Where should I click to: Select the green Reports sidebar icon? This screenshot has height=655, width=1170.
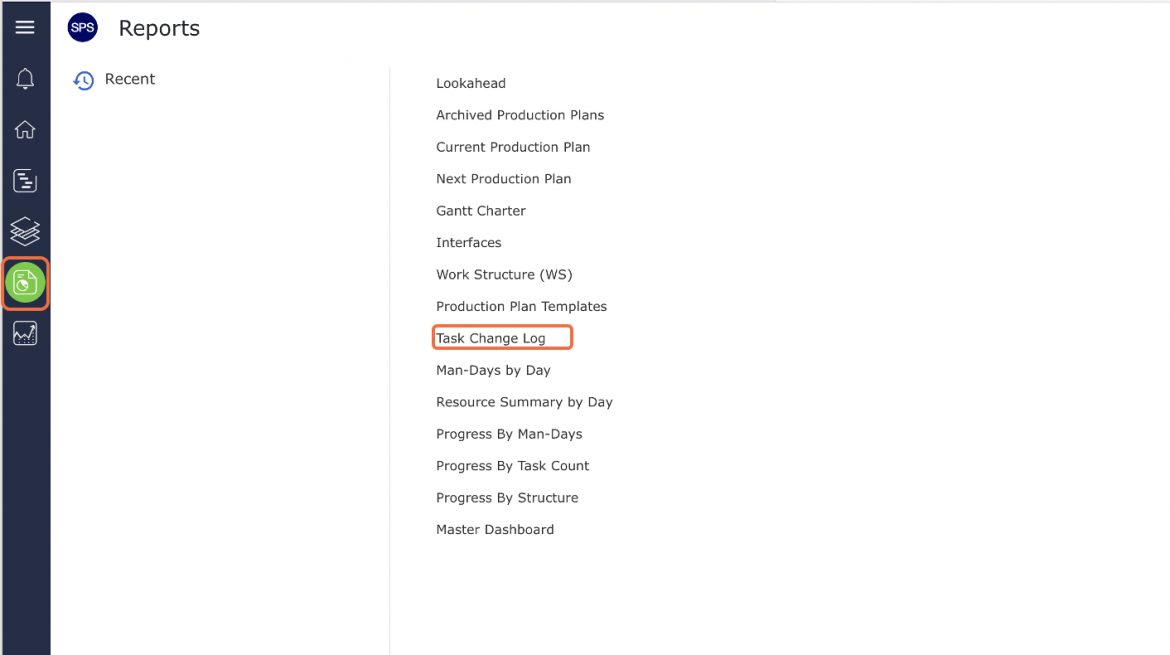(25, 283)
